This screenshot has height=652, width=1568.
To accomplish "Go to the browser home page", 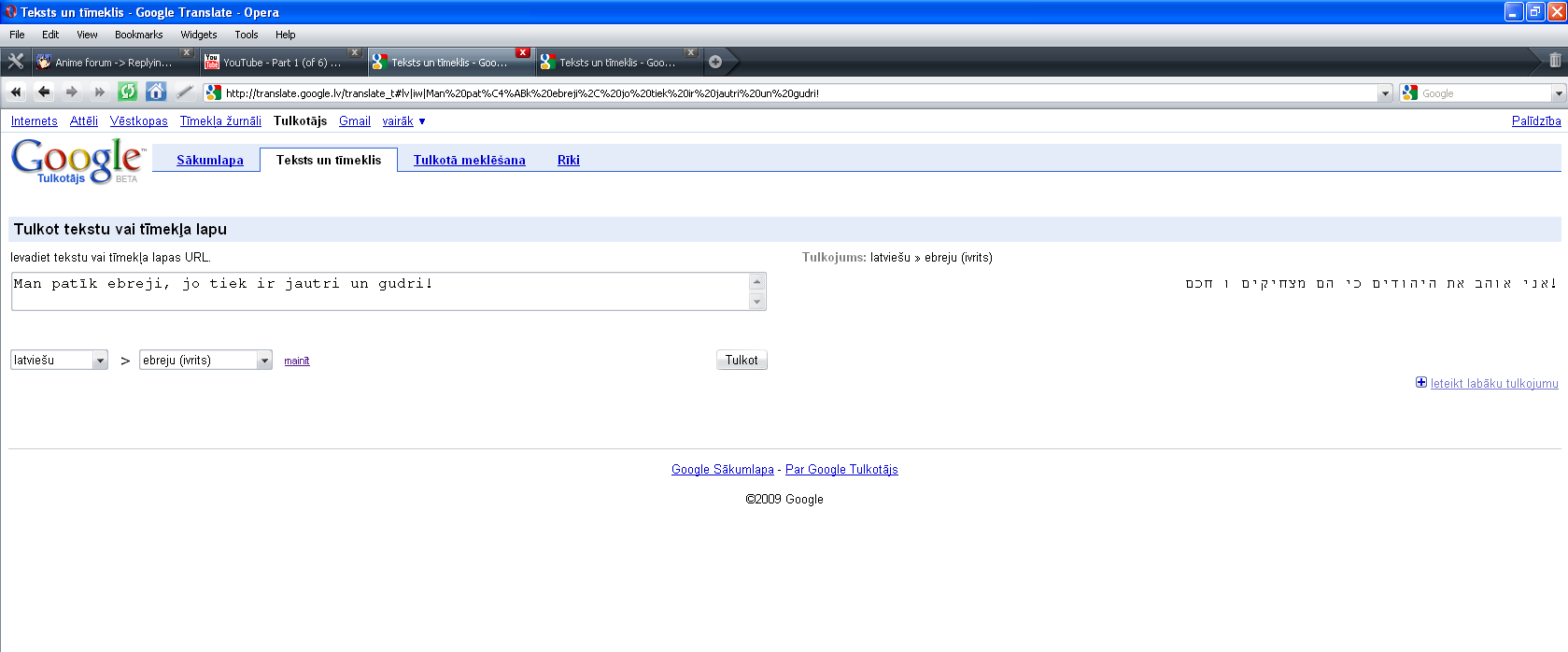I will pyautogui.click(x=156, y=92).
